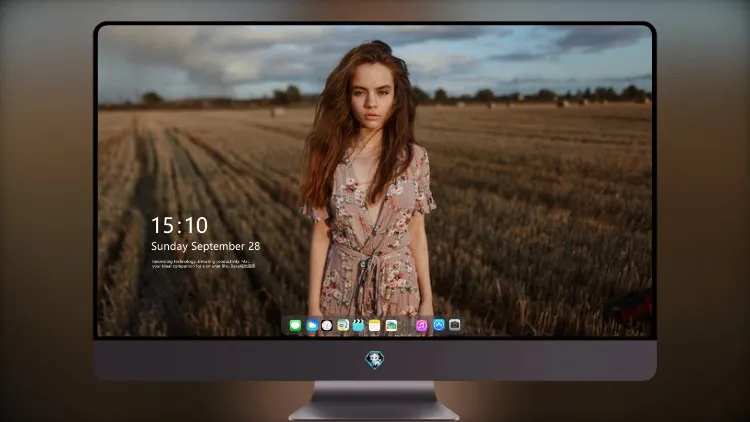Image resolution: width=750 pixels, height=422 pixels.
Task: Click the monitor's metal stand
Action: coord(375,401)
